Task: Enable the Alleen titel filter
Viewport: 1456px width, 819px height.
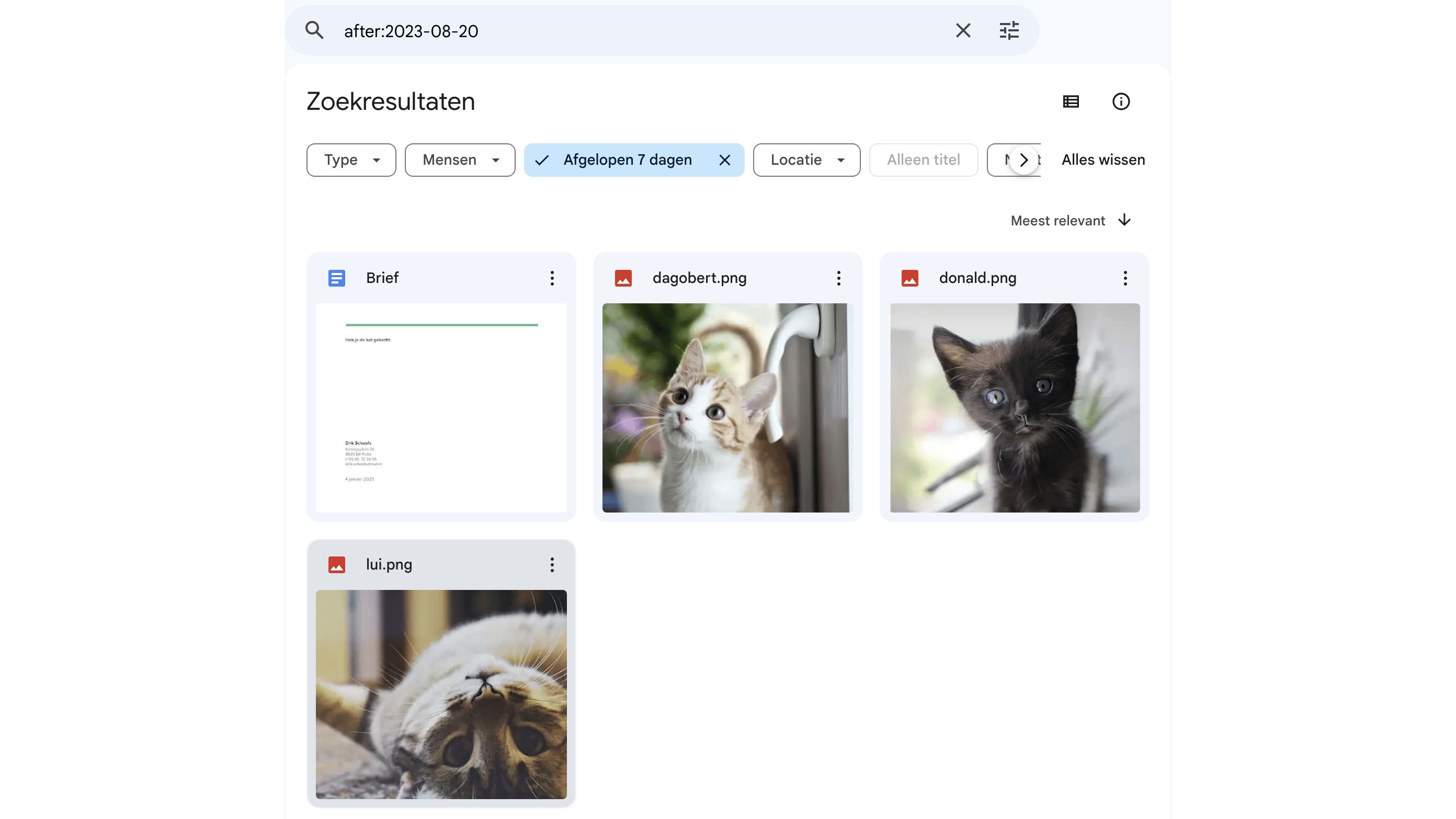Action: point(923,161)
